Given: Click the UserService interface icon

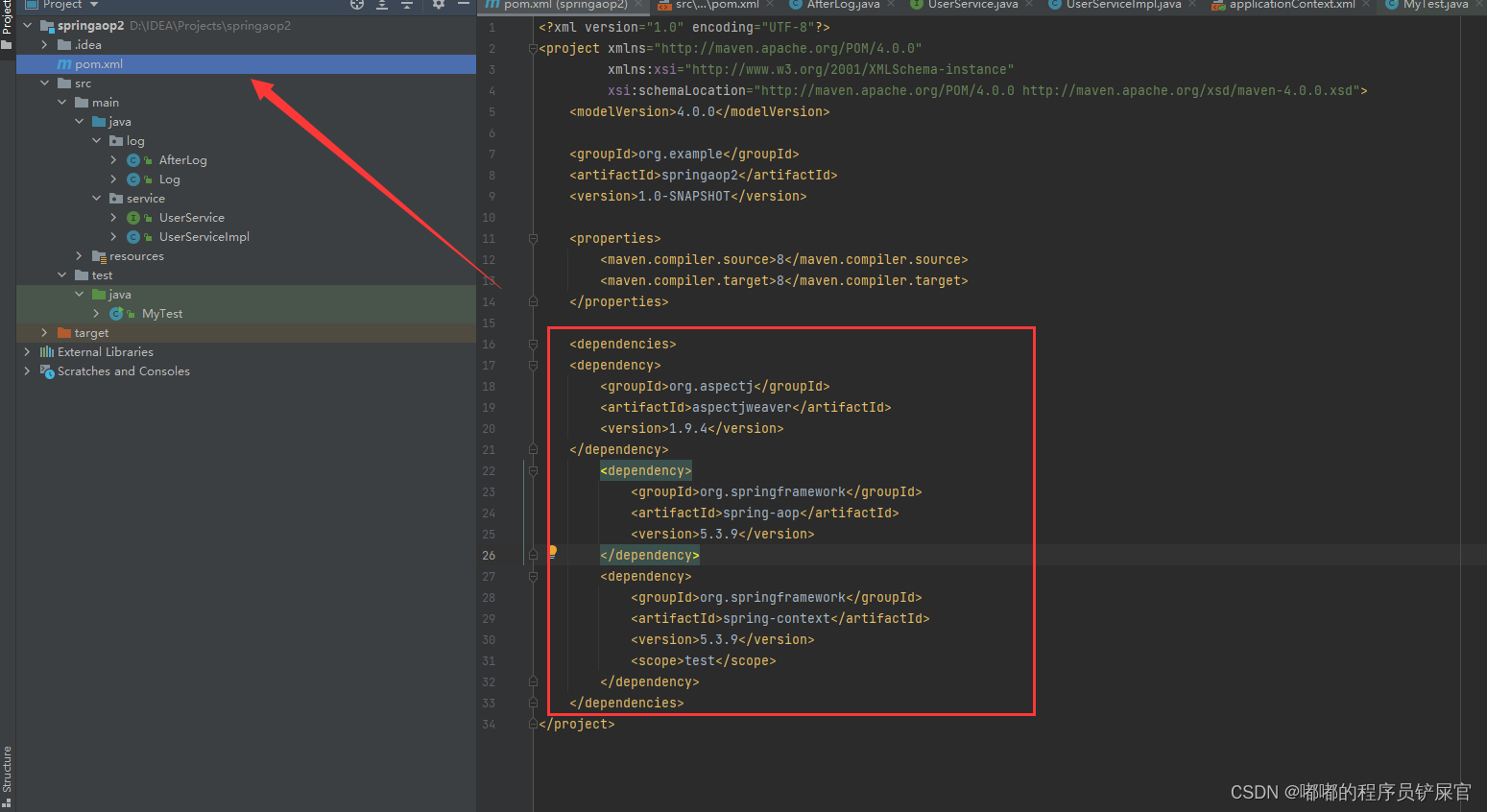Looking at the screenshot, I should click(133, 218).
